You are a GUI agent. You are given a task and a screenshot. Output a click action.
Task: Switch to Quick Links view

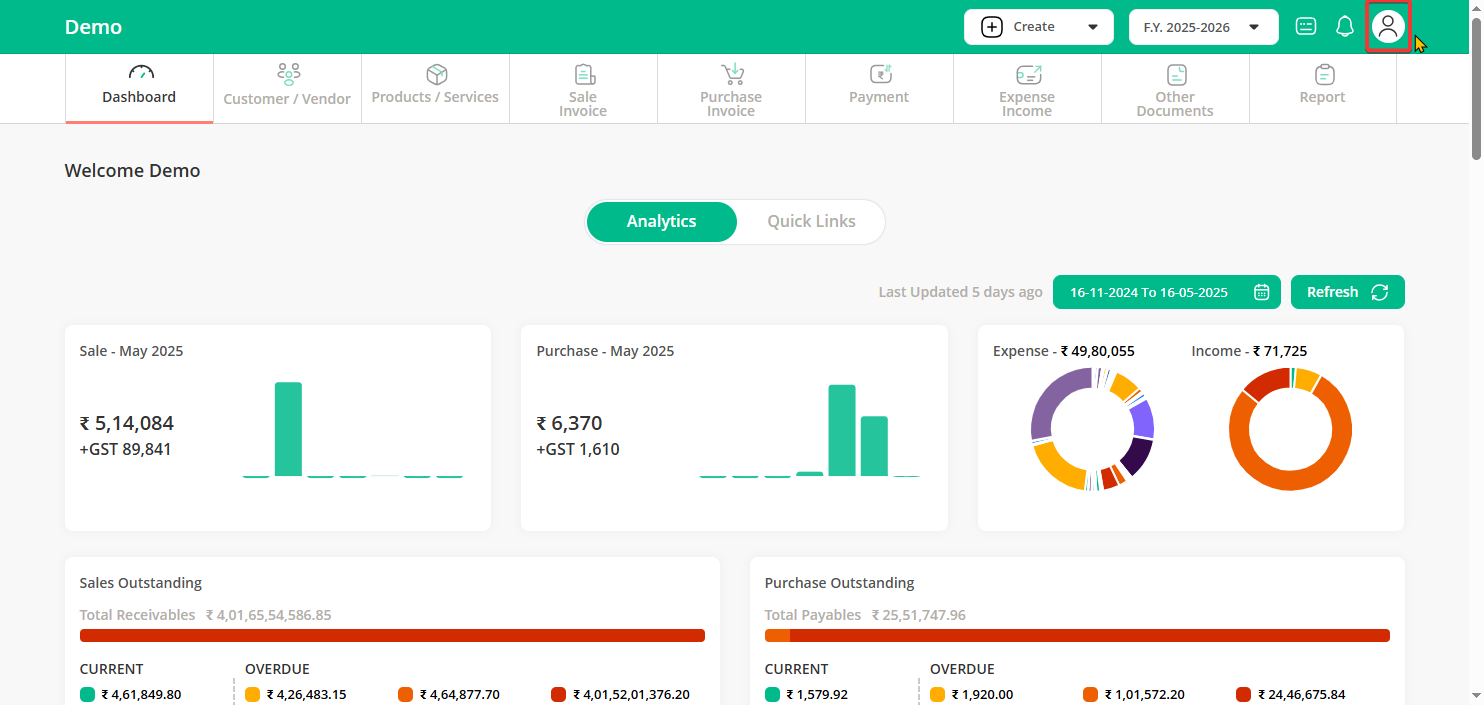point(811,222)
